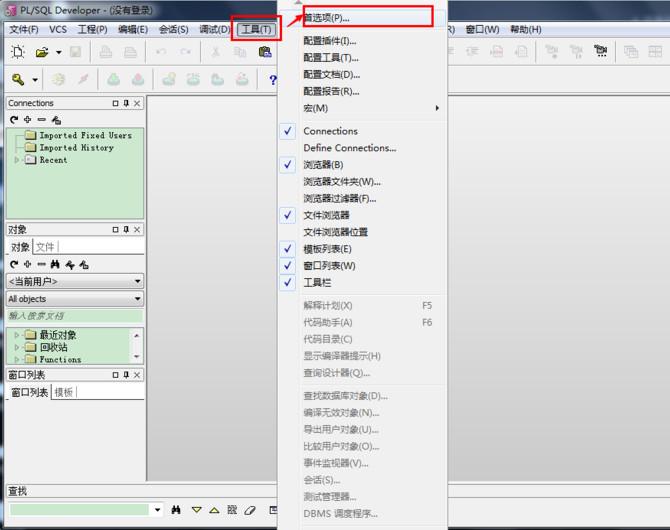Click the object search text field
Image resolution: width=670 pixels, height=530 pixels.
(x=75, y=316)
